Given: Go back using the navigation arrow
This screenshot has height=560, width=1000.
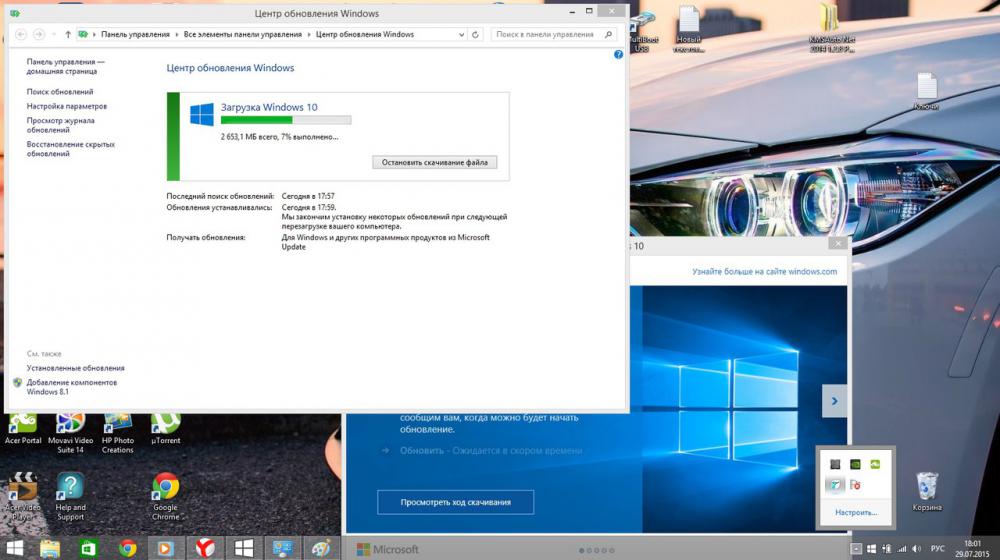Looking at the screenshot, I should (20, 34).
